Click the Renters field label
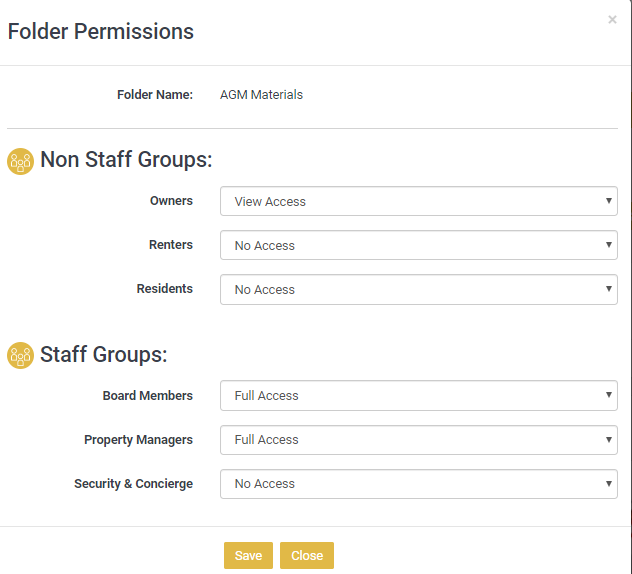This screenshot has width=632, height=574. click(x=170, y=245)
